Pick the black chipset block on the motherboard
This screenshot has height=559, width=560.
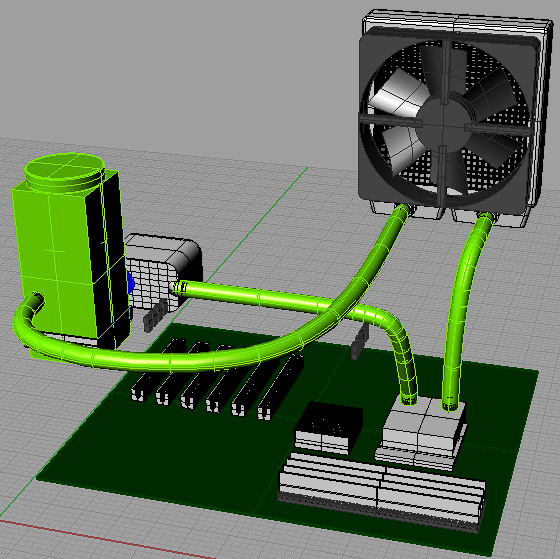tap(328, 427)
